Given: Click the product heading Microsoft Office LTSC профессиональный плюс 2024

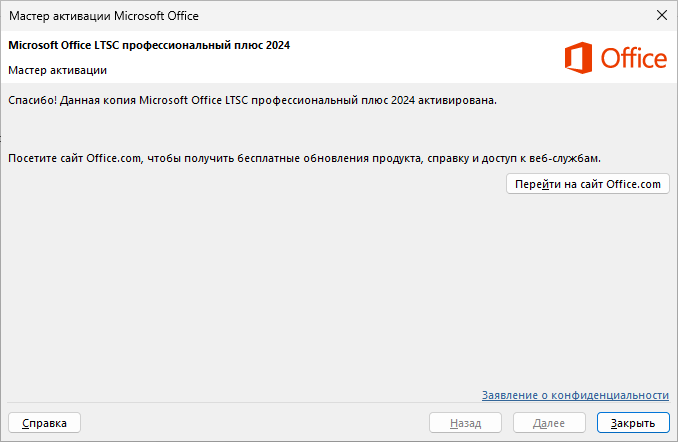Looking at the screenshot, I should pos(149,45).
